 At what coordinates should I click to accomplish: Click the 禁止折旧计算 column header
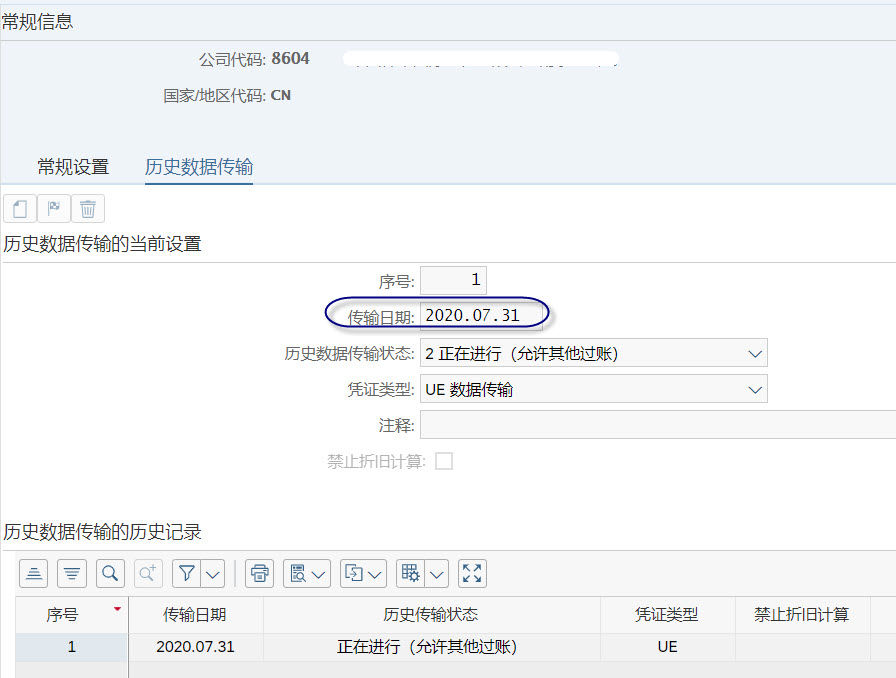point(802,615)
